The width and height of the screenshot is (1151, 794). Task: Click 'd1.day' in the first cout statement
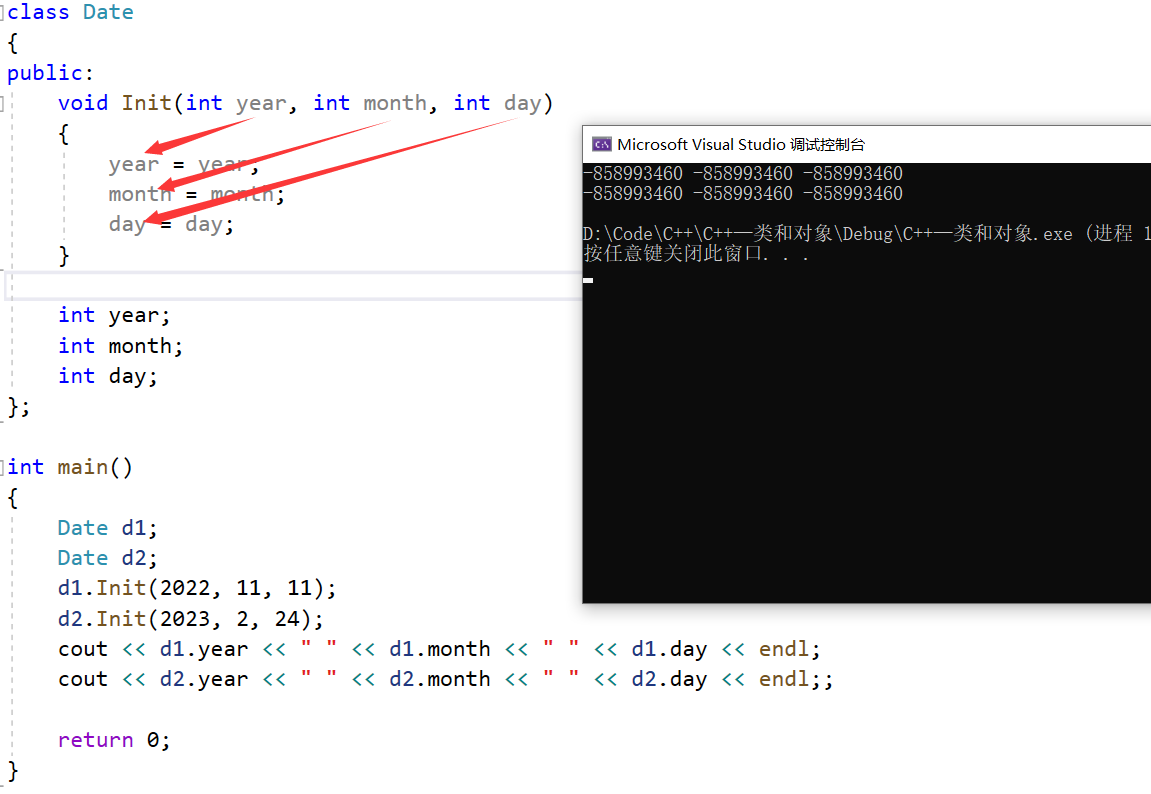tap(669, 649)
